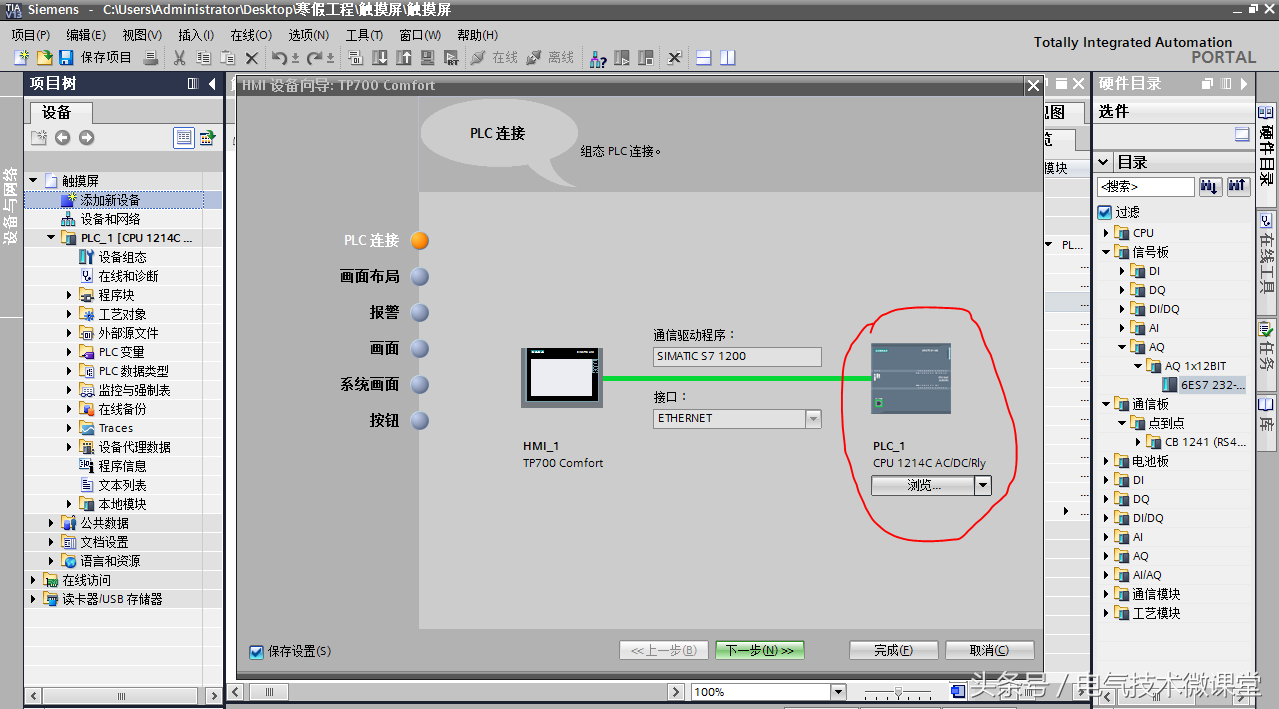Screen dimensions: 1279x709
Task: Collapse the 项目树 panel with its arrow
Action: point(213,84)
